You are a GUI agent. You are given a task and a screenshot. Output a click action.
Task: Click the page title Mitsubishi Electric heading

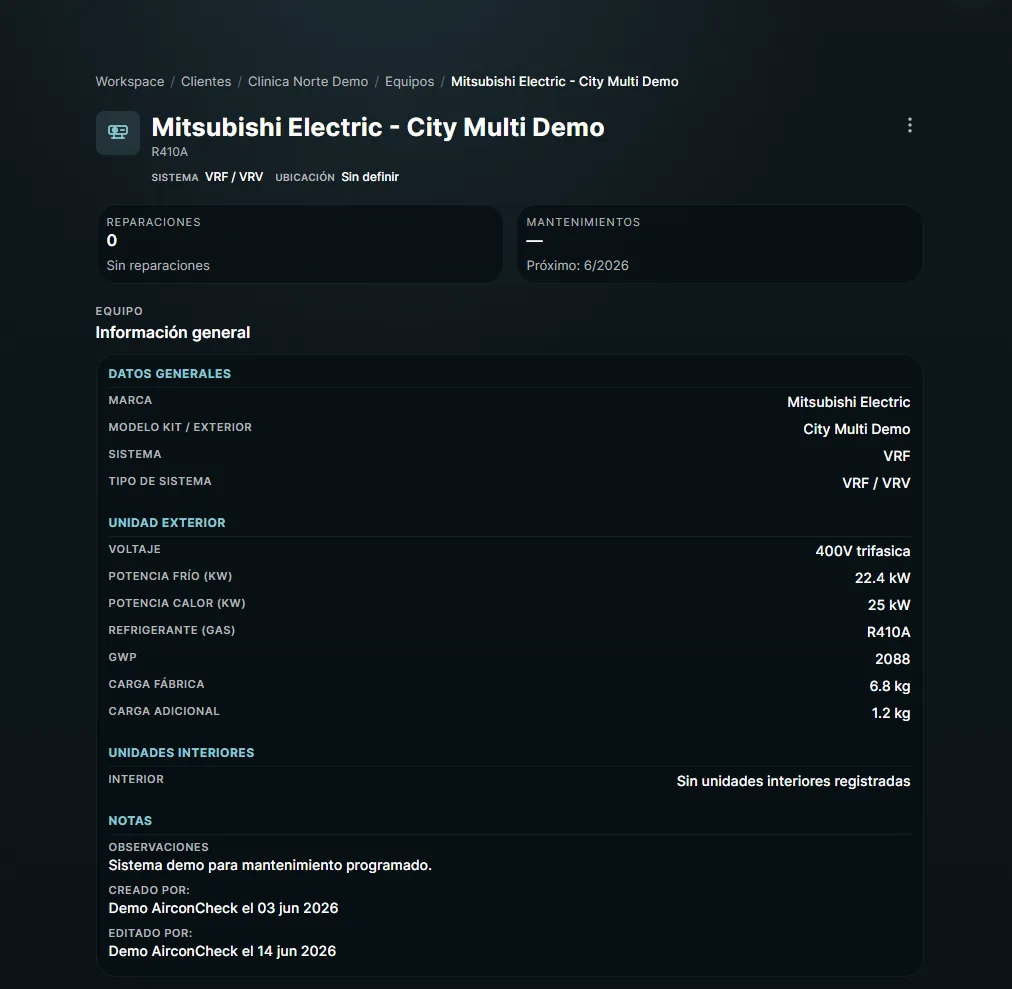pyautogui.click(x=378, y=127)
